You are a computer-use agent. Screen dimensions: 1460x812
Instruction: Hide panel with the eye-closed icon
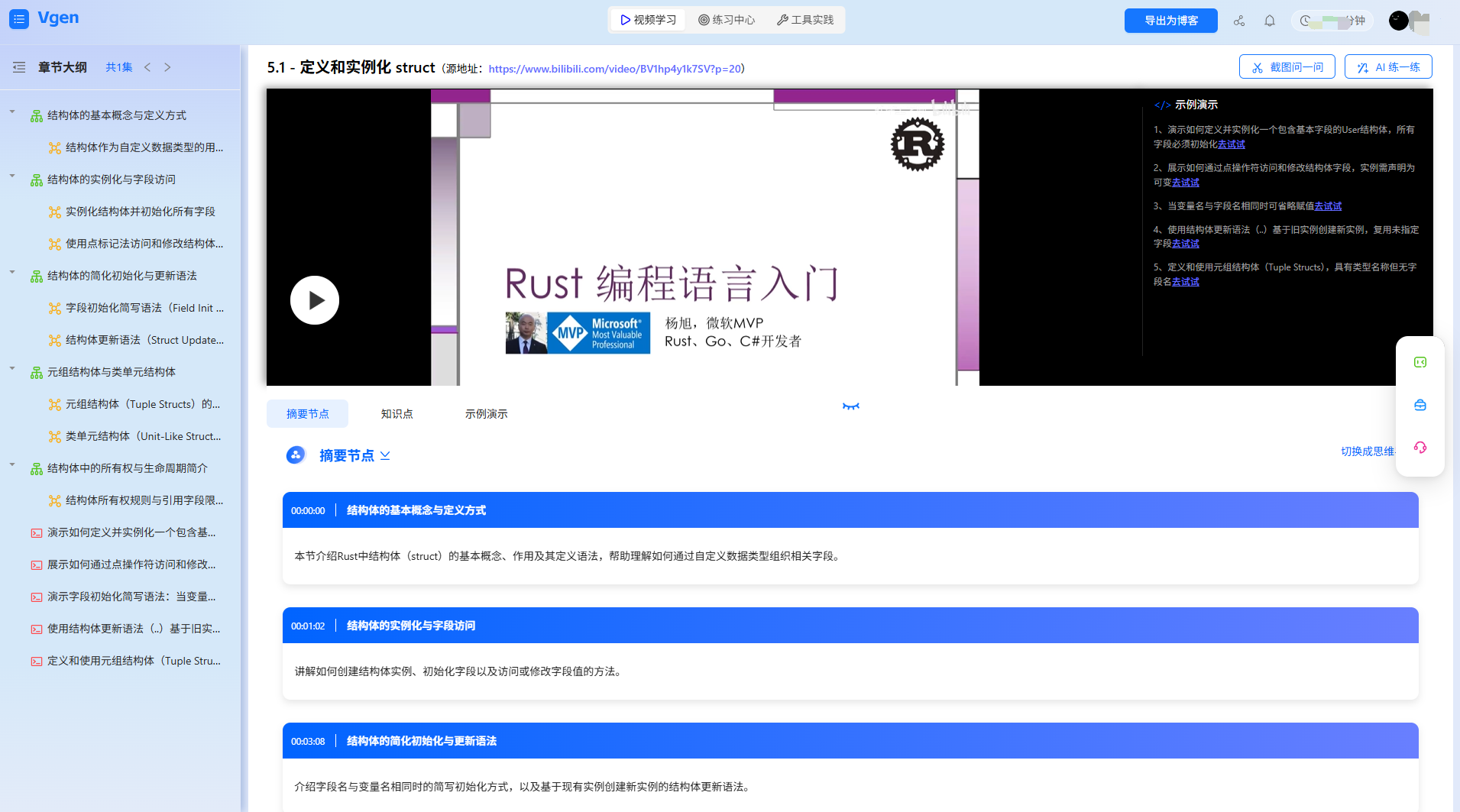[851, 406]
